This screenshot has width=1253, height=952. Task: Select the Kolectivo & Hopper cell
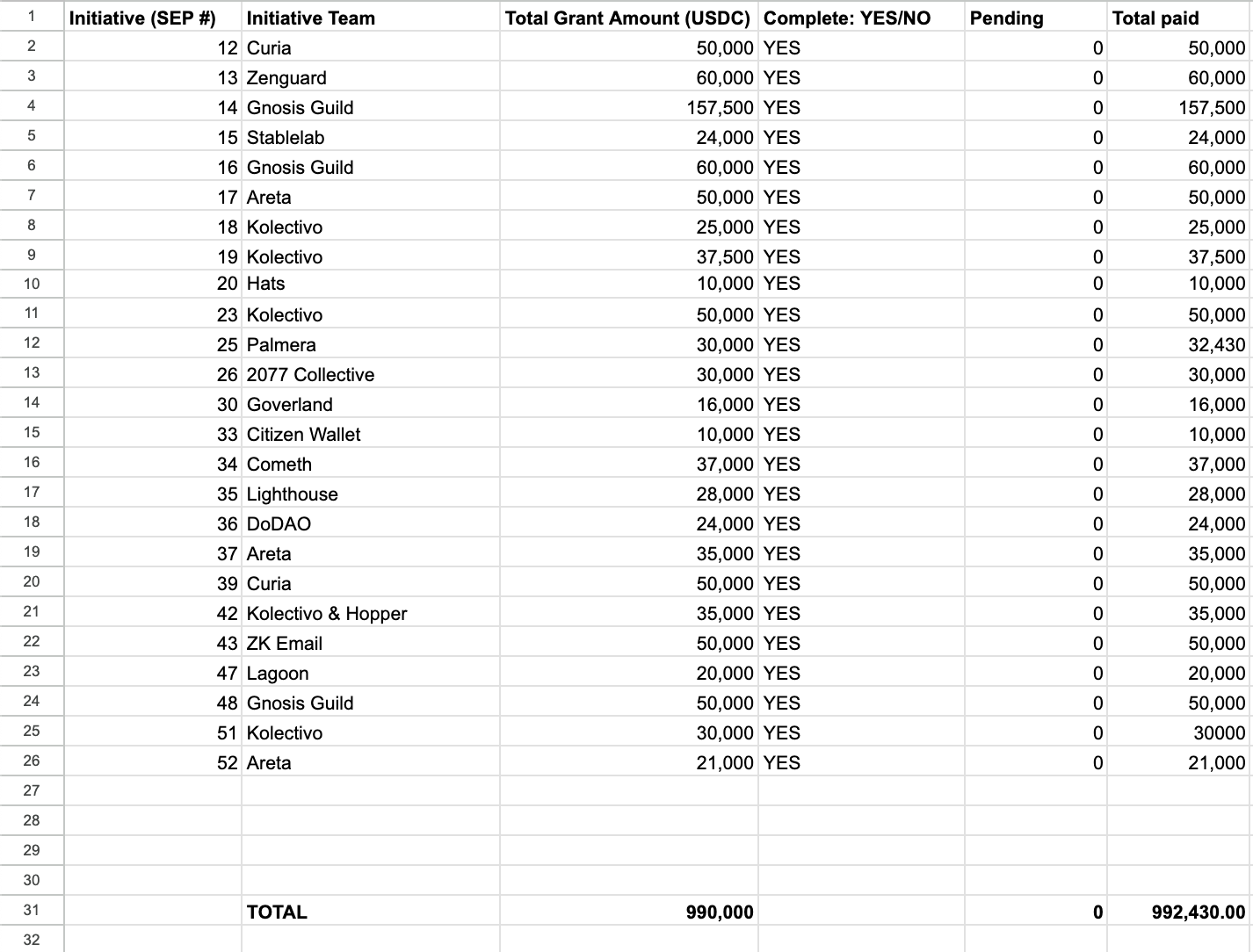coord(370,613)
